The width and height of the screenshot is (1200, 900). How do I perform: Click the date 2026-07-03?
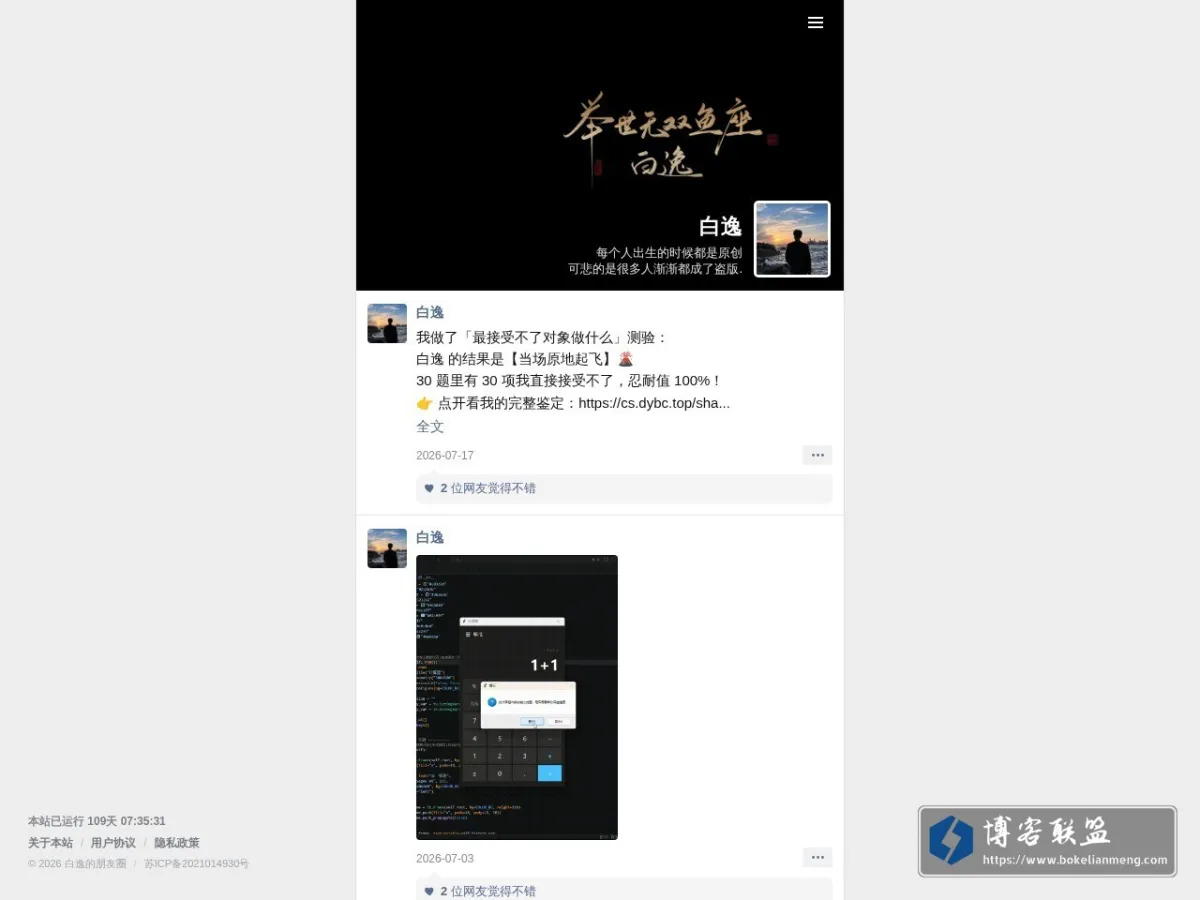(445, 858)
